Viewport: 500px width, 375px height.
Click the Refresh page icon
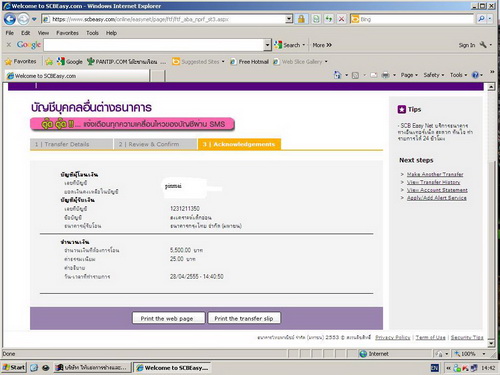pyautogui.click(x=329, y=19)
